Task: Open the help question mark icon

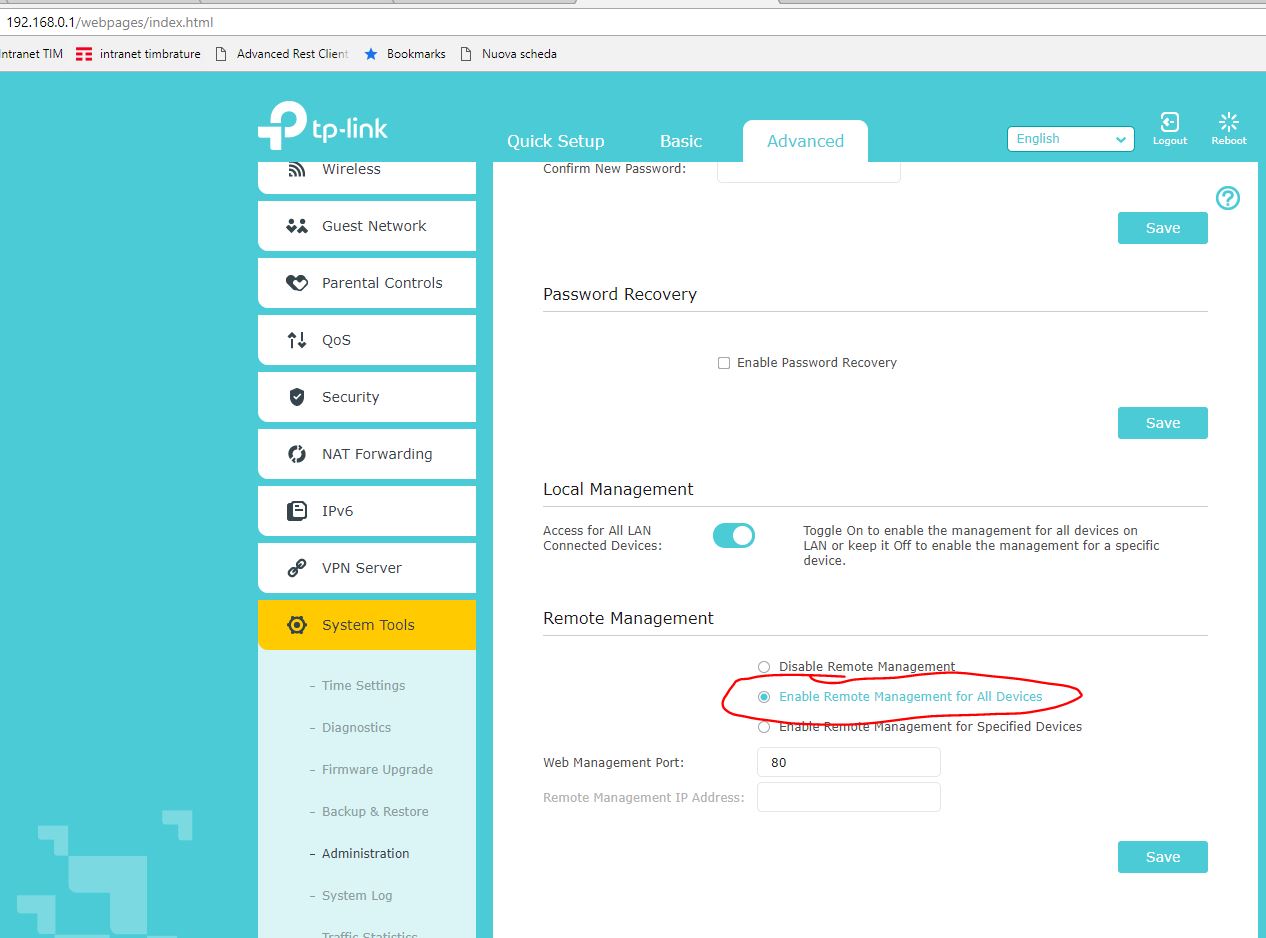Action: coord(1227,198)
